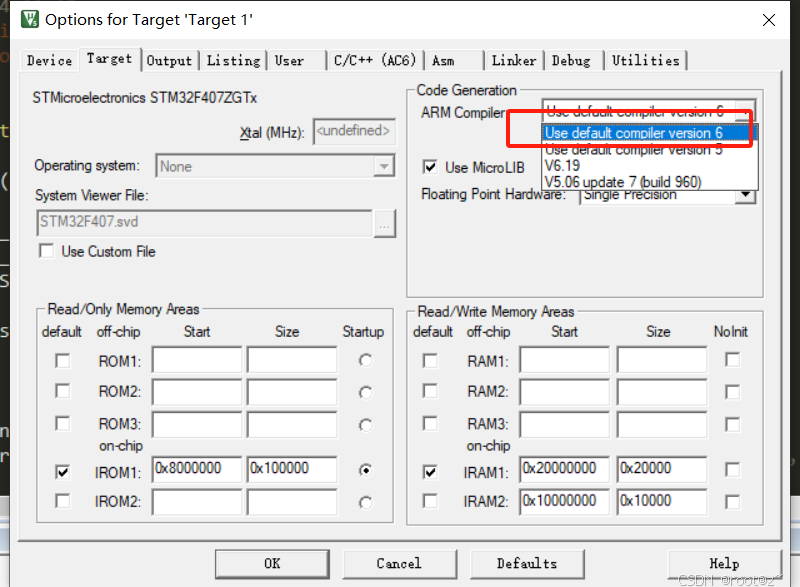800x587 pixels.
Task: Open the Operating system dropdown
Action: click(384, 166)
